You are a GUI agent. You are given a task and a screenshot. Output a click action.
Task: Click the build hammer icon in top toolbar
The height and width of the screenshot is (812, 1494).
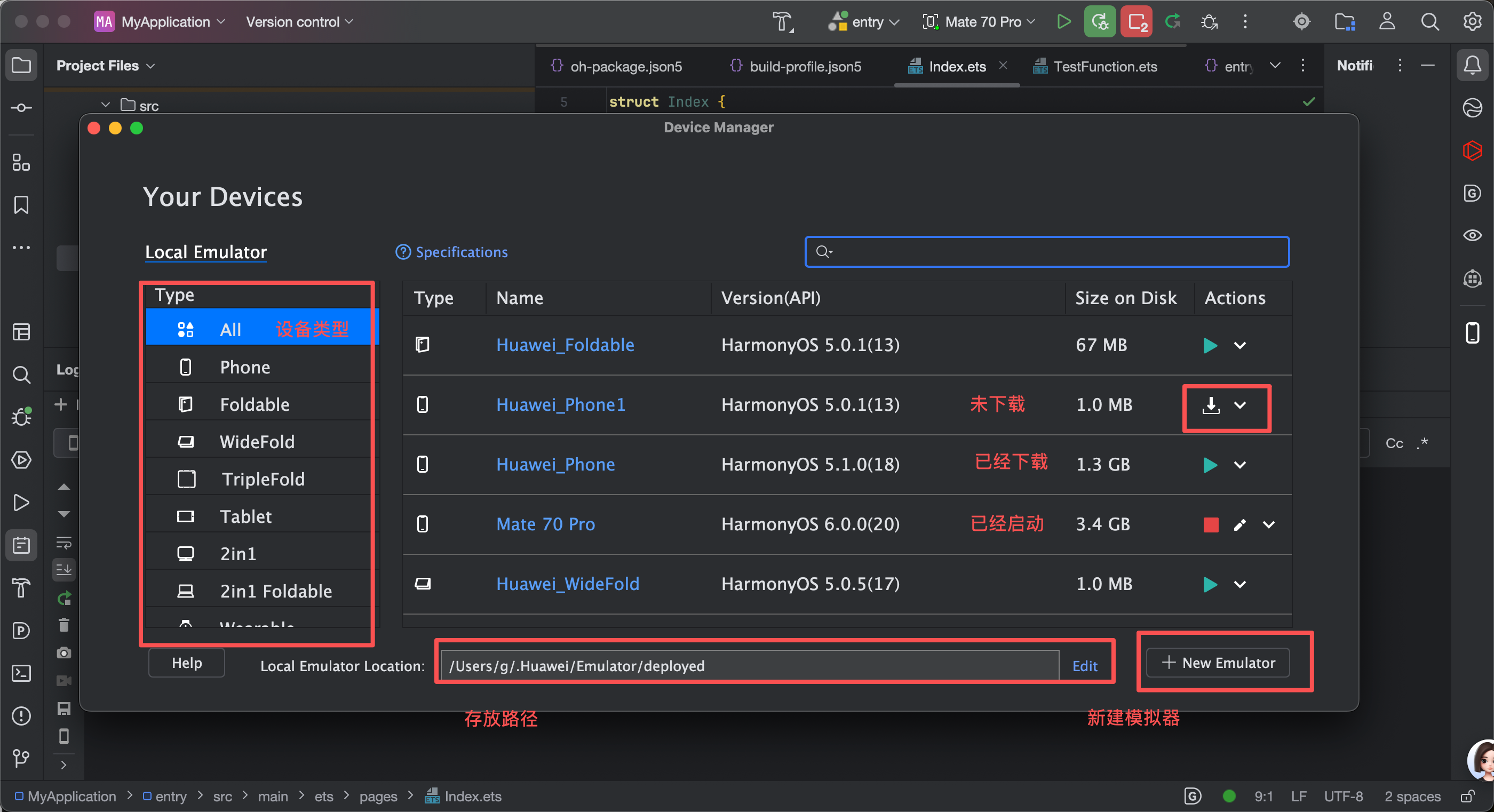tap(782, 22)
